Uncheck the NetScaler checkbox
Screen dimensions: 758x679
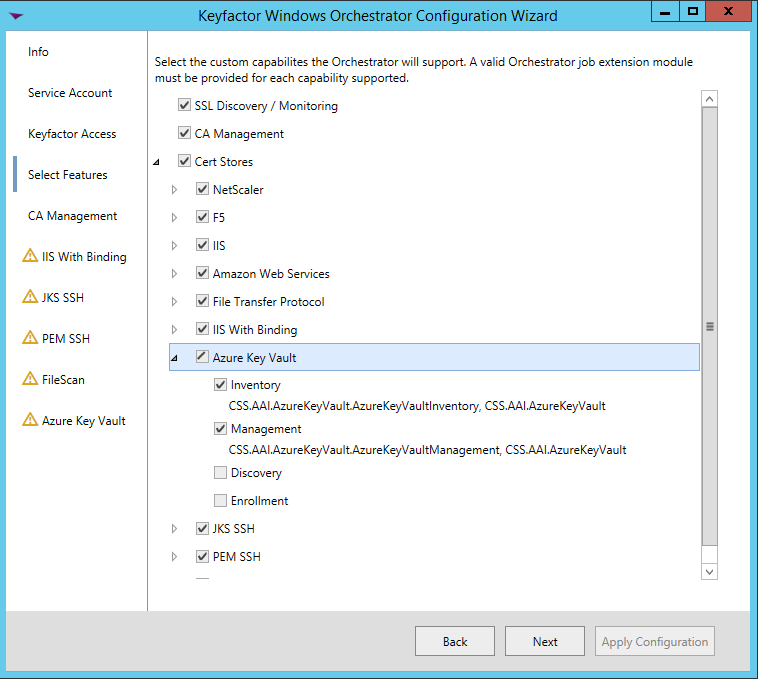coord(202,189)
